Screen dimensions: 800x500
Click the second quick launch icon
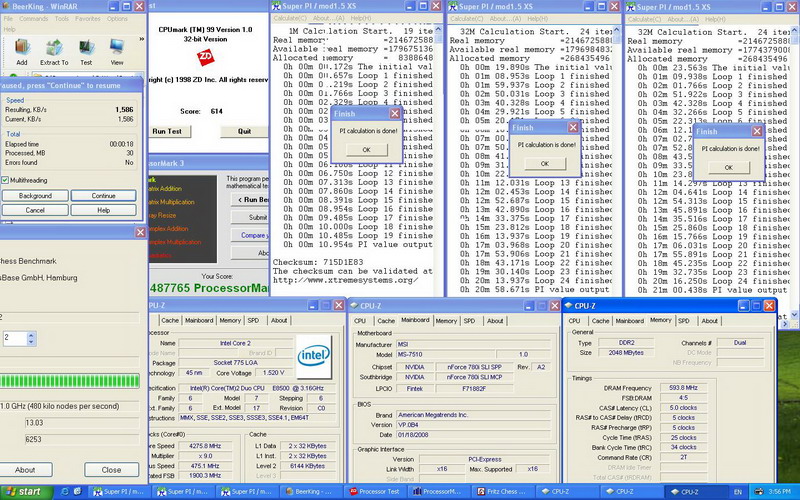pos(78,492)
